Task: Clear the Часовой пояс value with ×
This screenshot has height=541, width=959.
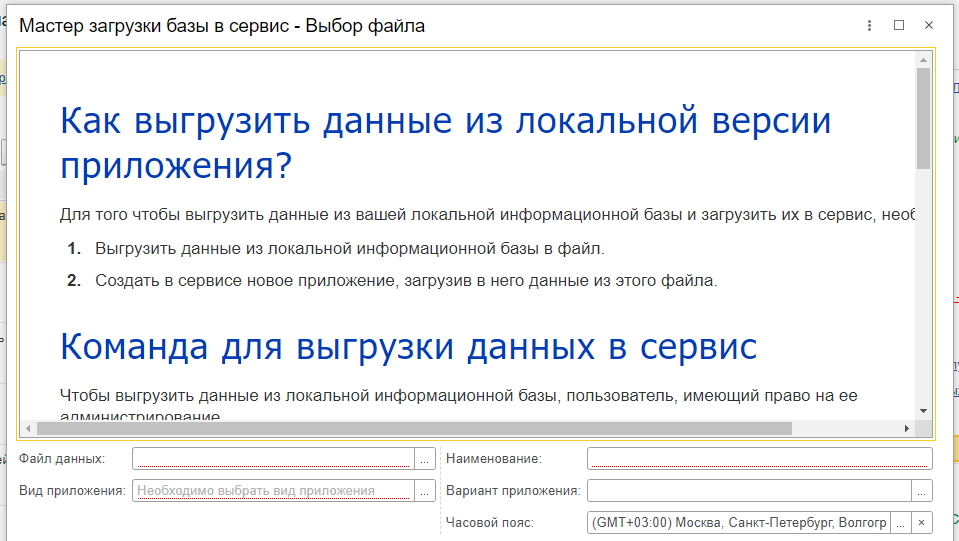Action: pyautogui.click(x=922, y=523)
